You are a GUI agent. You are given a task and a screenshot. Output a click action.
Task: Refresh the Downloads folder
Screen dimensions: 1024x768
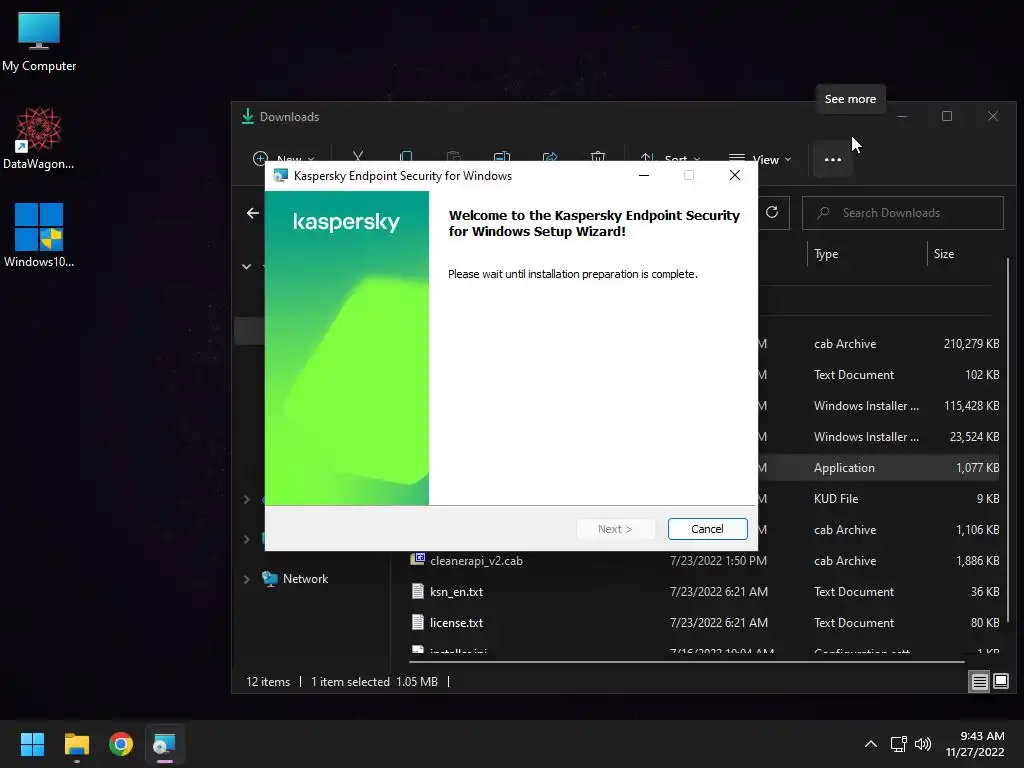[772, 212]
